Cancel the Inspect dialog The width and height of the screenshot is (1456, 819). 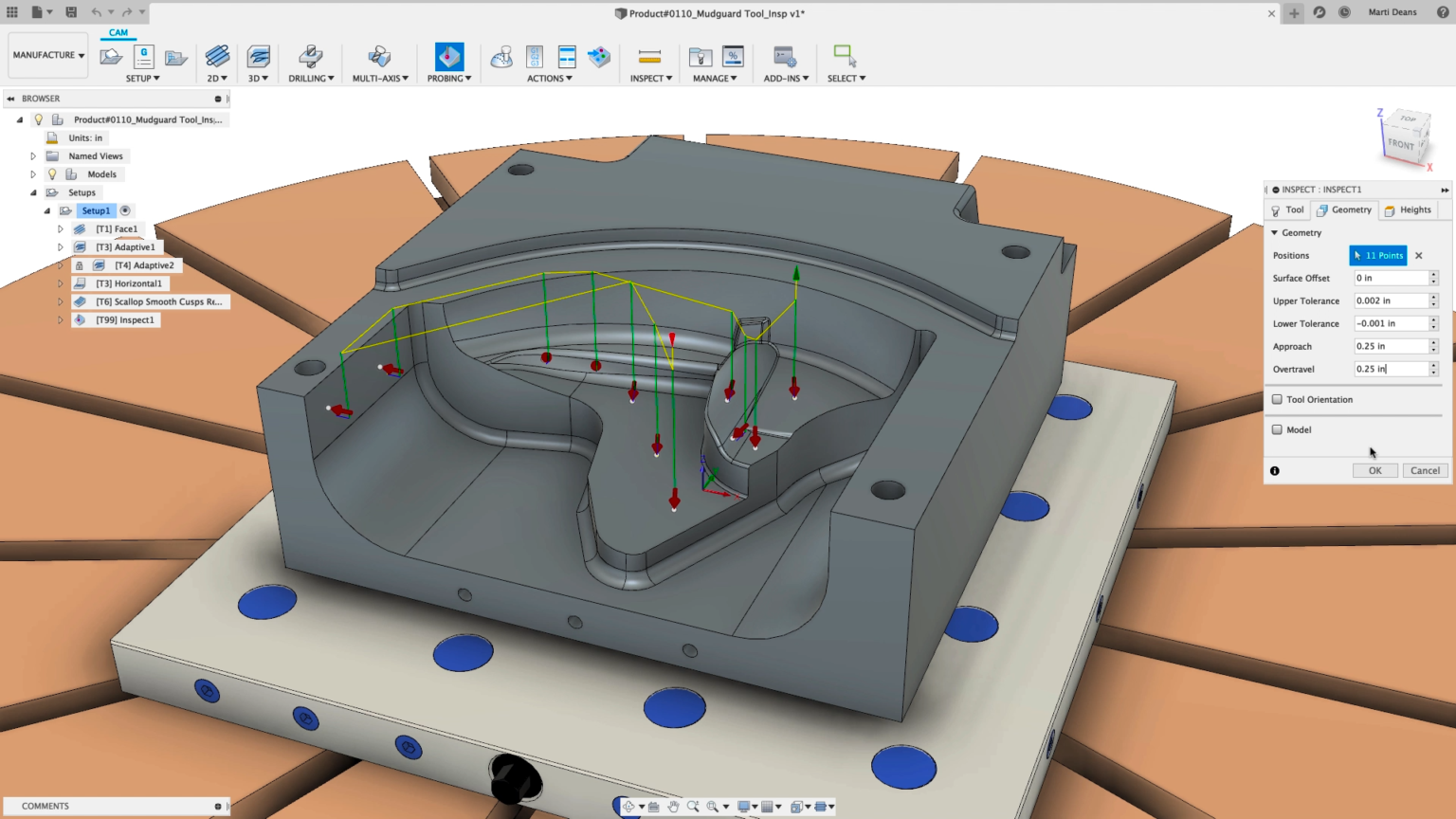[x=1424, y=471]
